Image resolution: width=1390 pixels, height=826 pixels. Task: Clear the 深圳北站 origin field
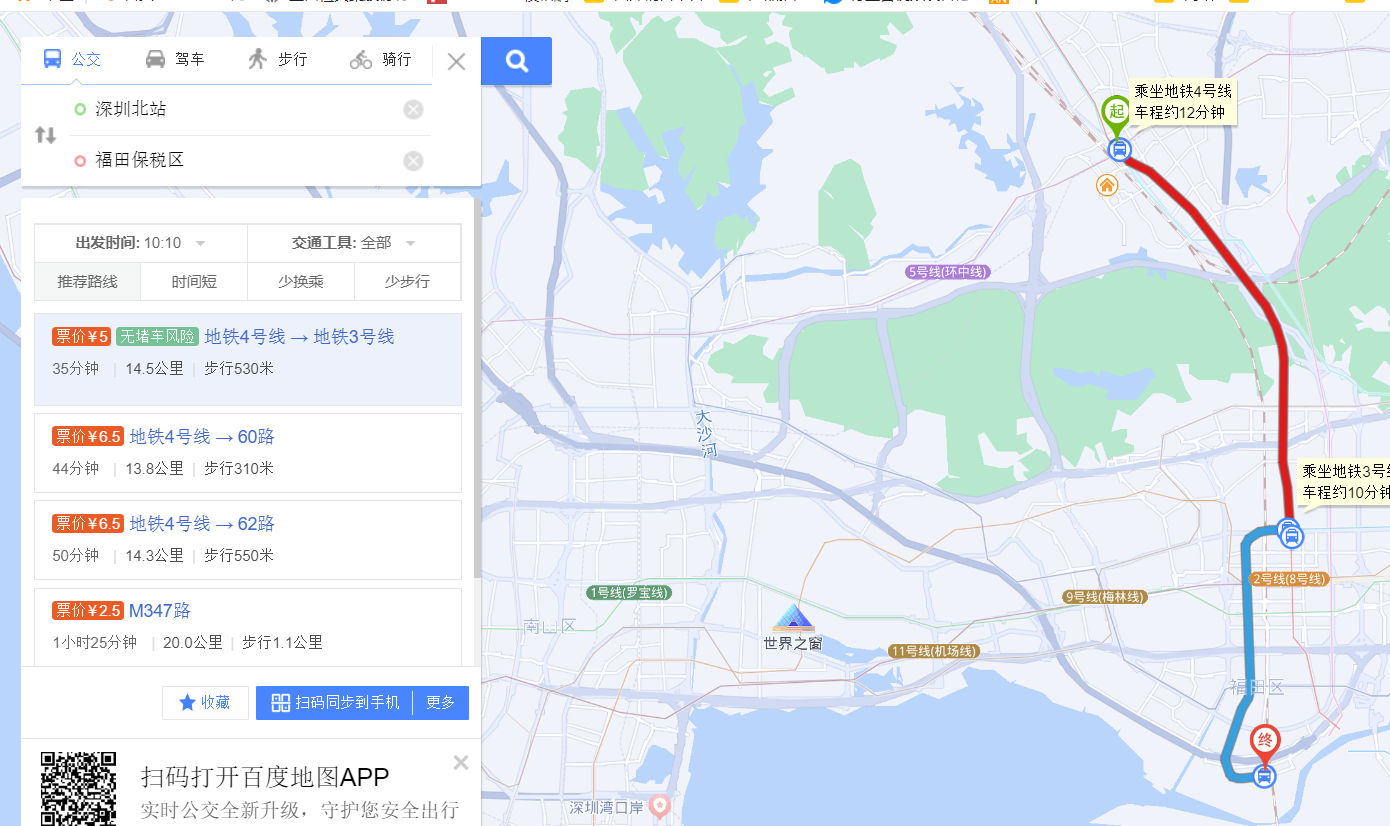pyautogui.click(x=413, y=110)
